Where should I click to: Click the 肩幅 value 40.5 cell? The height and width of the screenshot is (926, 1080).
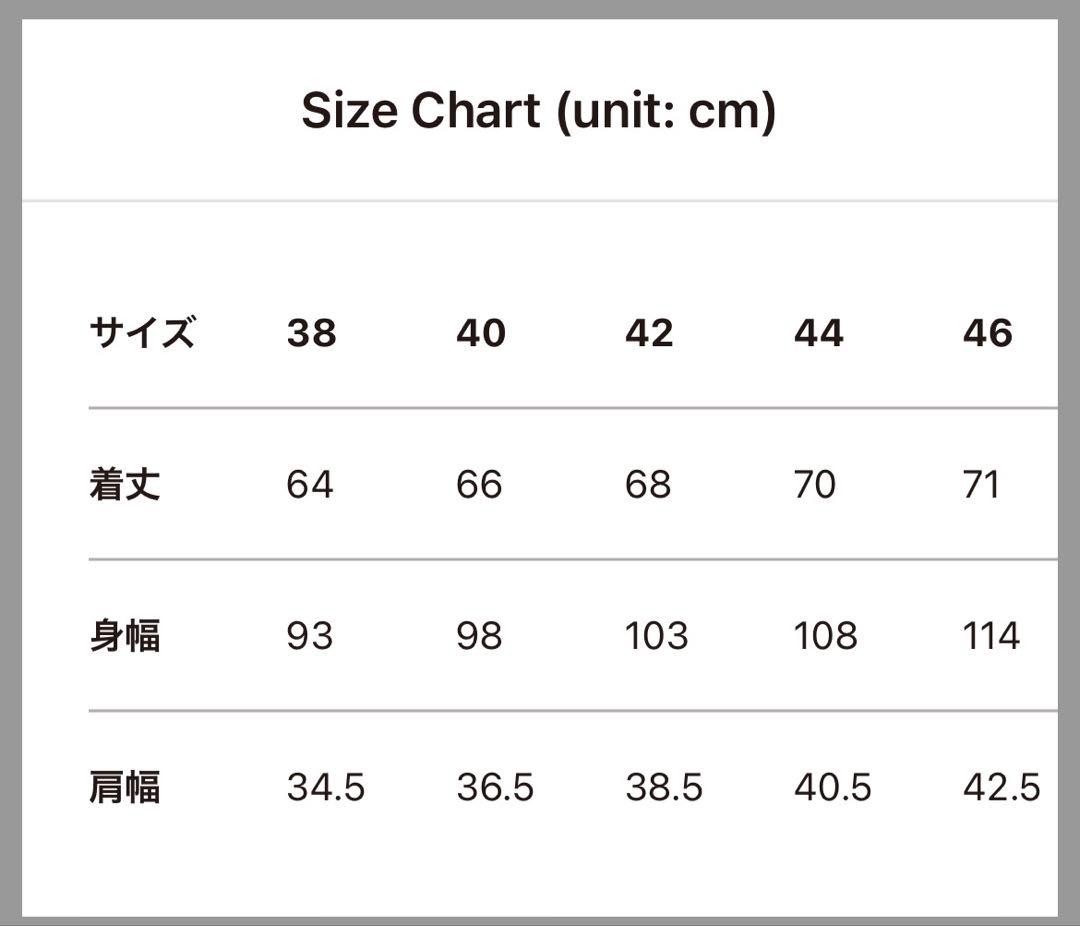click(x=833, y=788)
